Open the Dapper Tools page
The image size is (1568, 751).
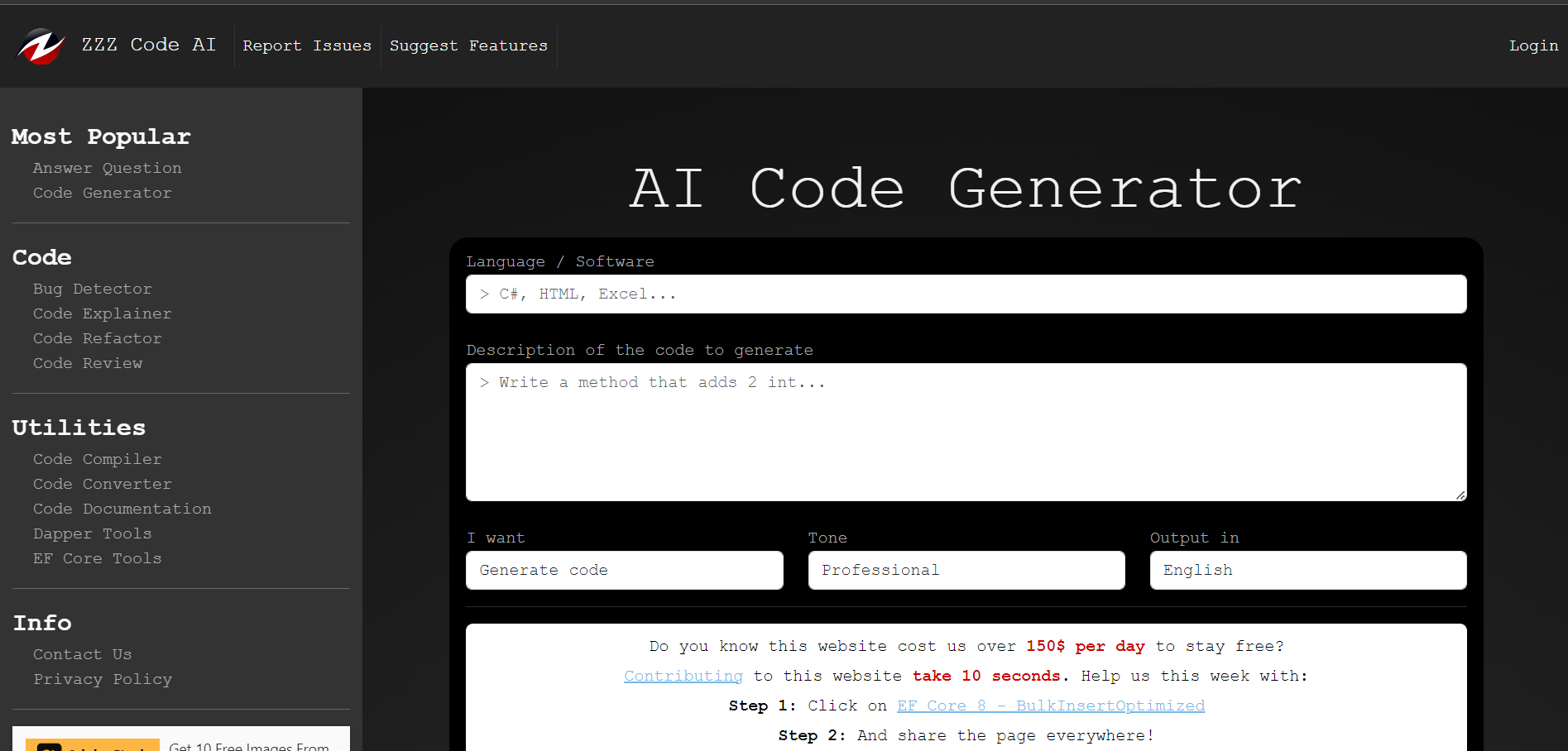pyautogui.click(x=92, y=533)
